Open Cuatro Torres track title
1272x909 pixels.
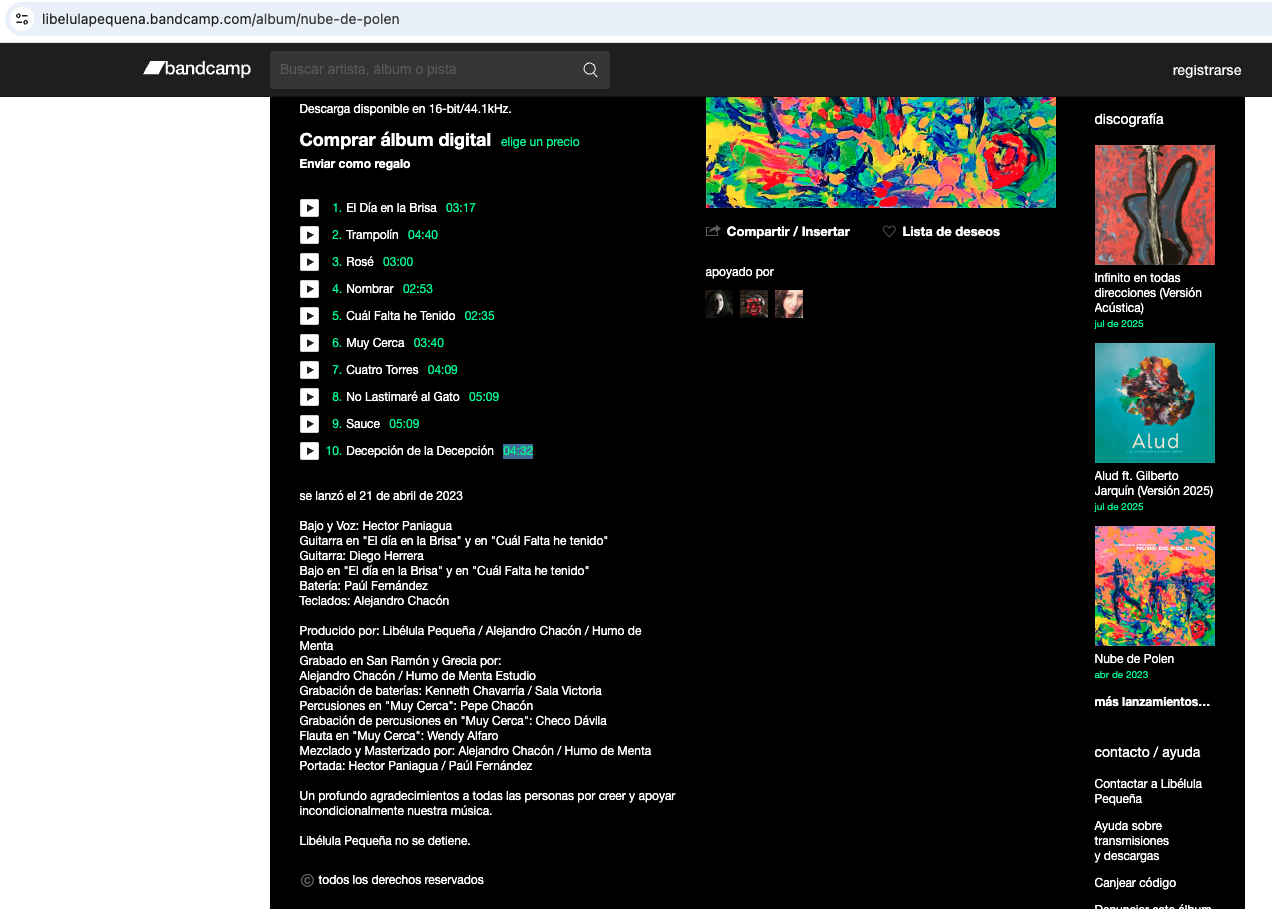(x=382, y=370)
